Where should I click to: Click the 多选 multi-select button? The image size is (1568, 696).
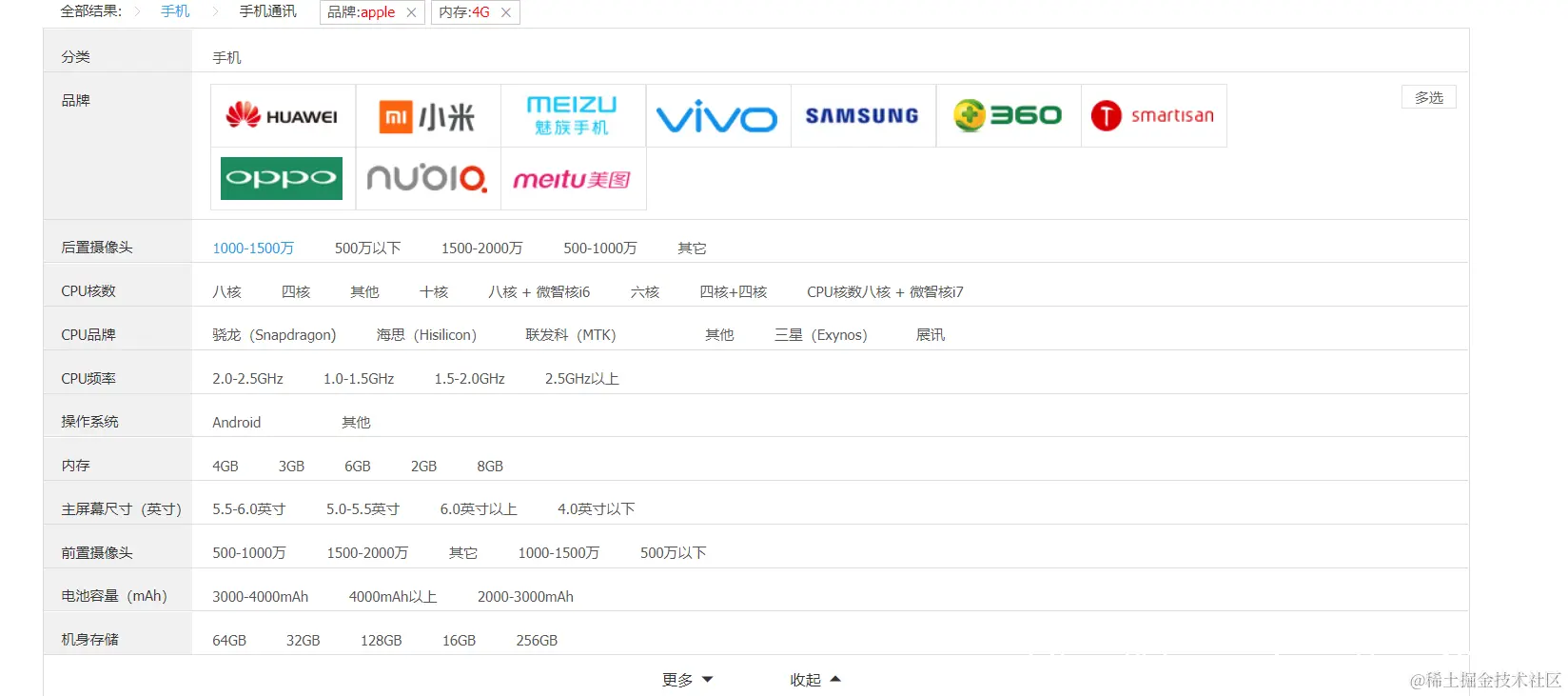pos(1428,97)
